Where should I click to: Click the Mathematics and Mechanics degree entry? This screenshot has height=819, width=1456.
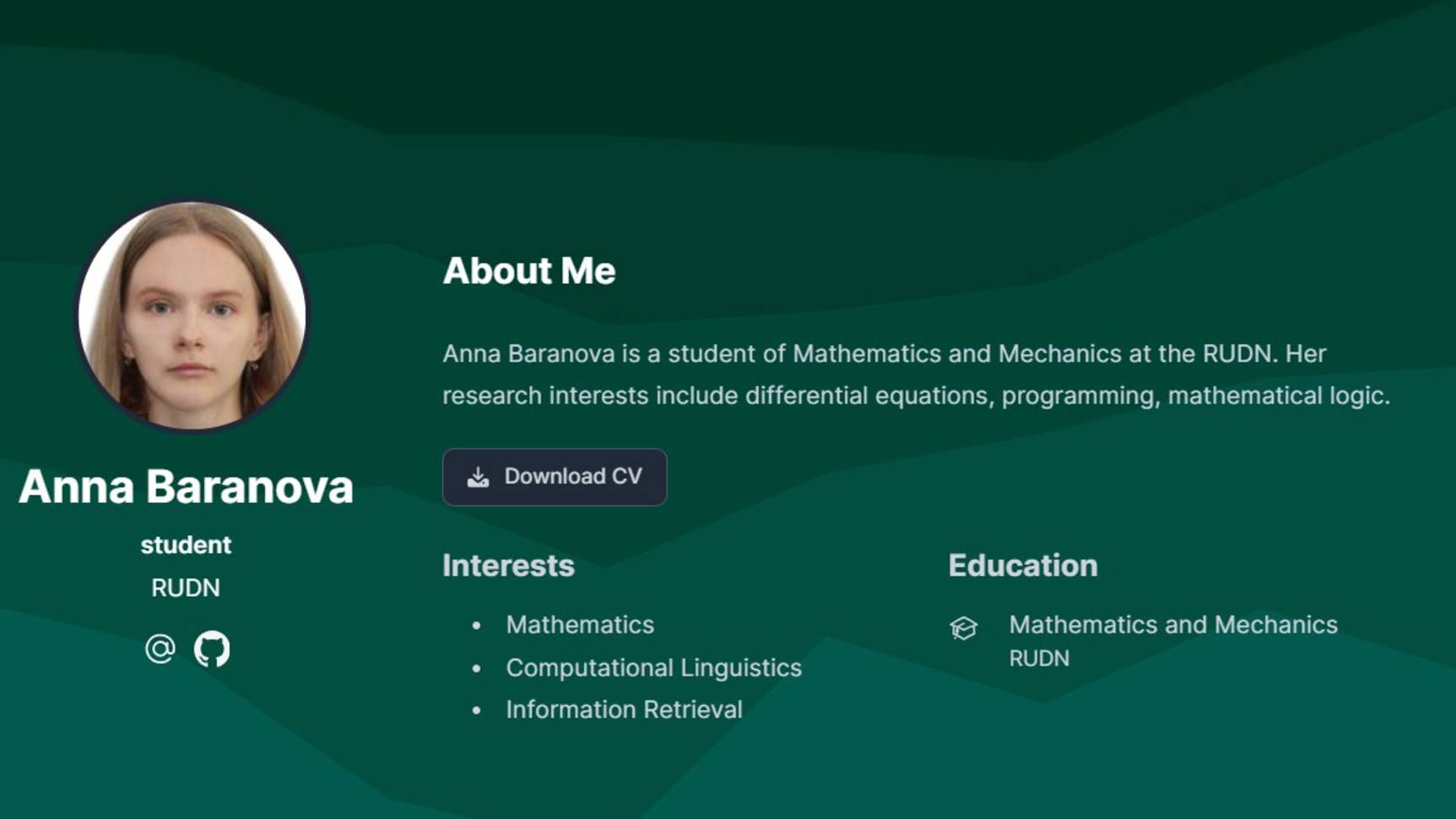point(1173,625)
